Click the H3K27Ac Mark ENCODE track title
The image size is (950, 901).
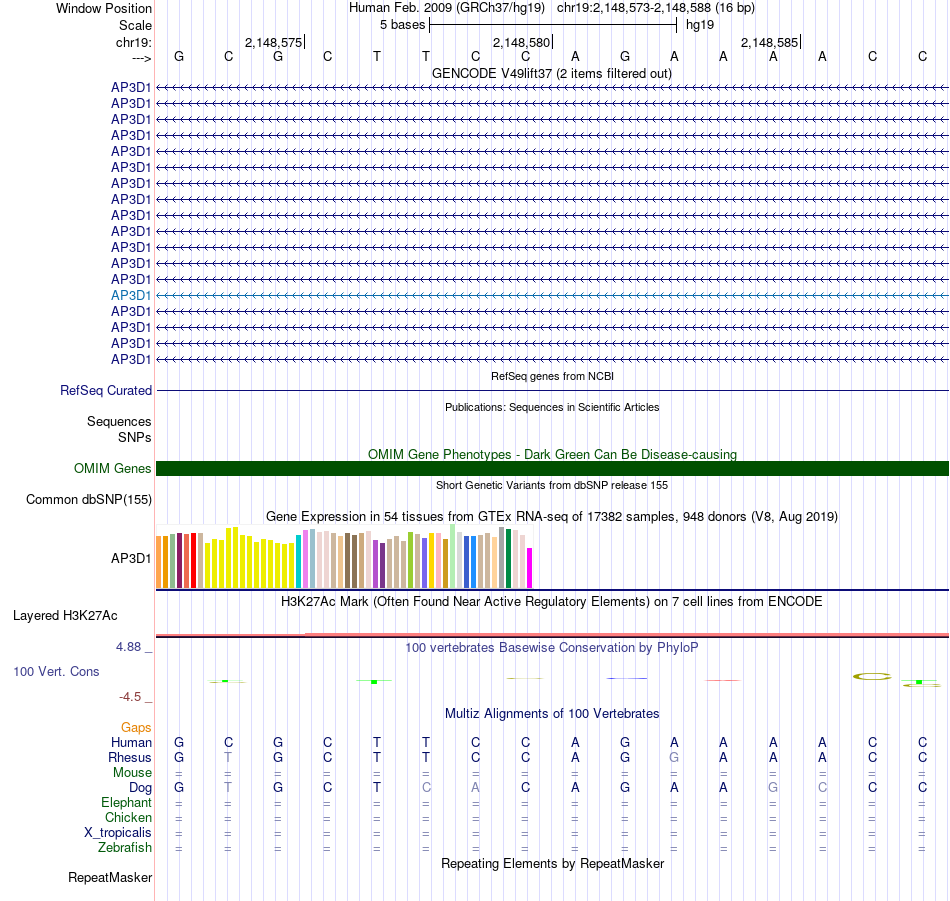[x=551, y=602]
